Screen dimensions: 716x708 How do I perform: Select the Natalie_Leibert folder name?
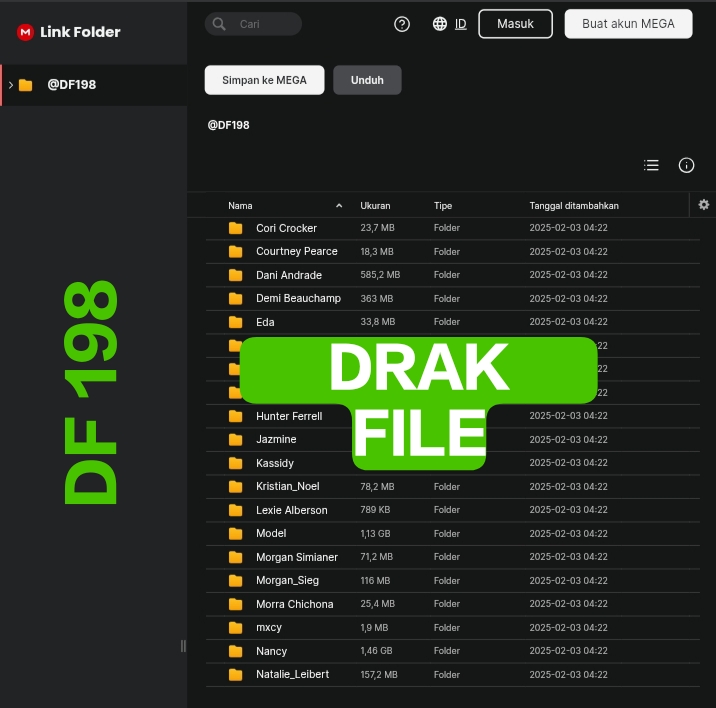coord(292,675)
